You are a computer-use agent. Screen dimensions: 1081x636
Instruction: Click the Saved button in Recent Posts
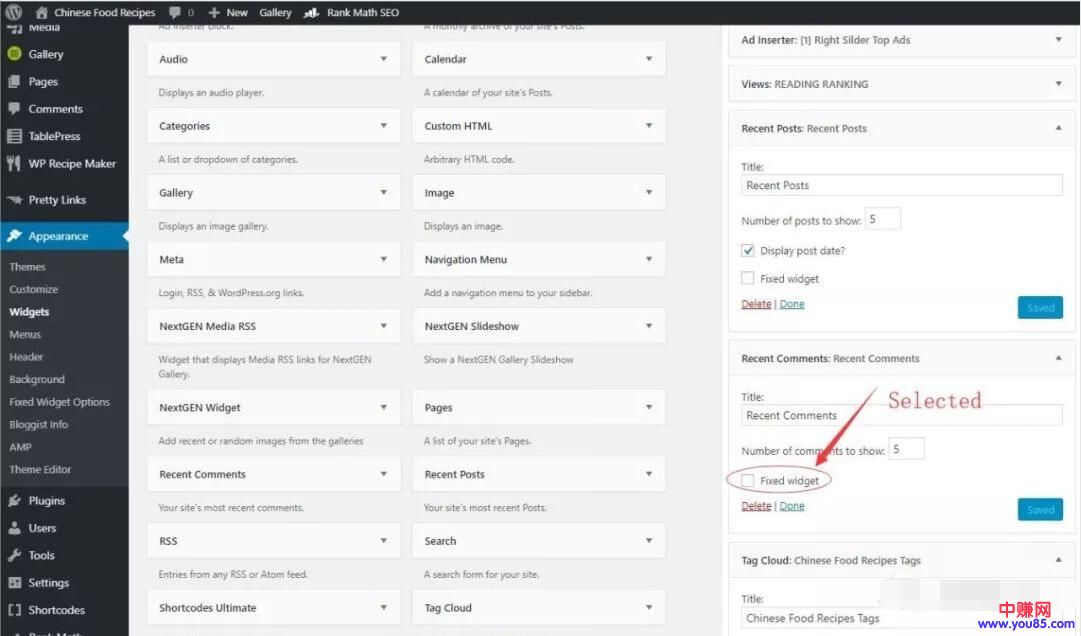pyautogui.click(x=1040, y=308)
